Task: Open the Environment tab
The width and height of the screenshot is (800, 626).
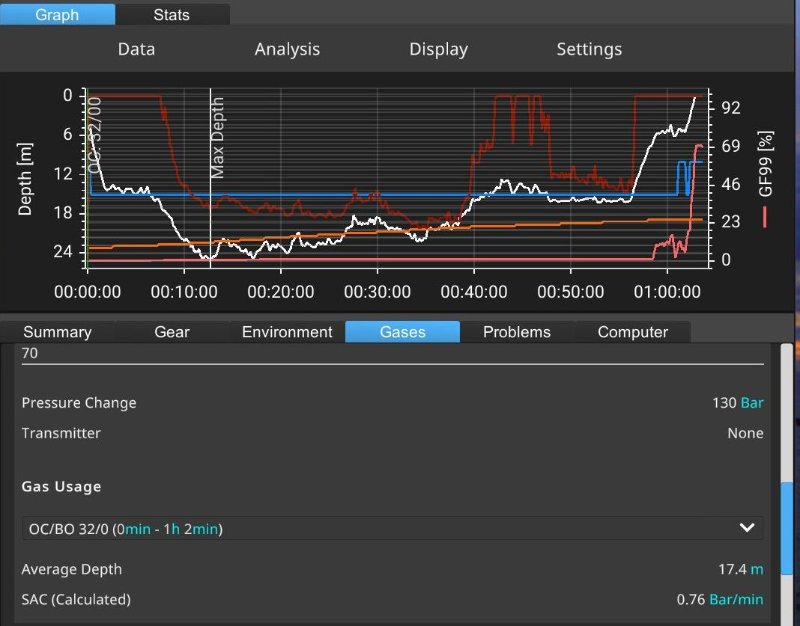Action: pos(287,332)
